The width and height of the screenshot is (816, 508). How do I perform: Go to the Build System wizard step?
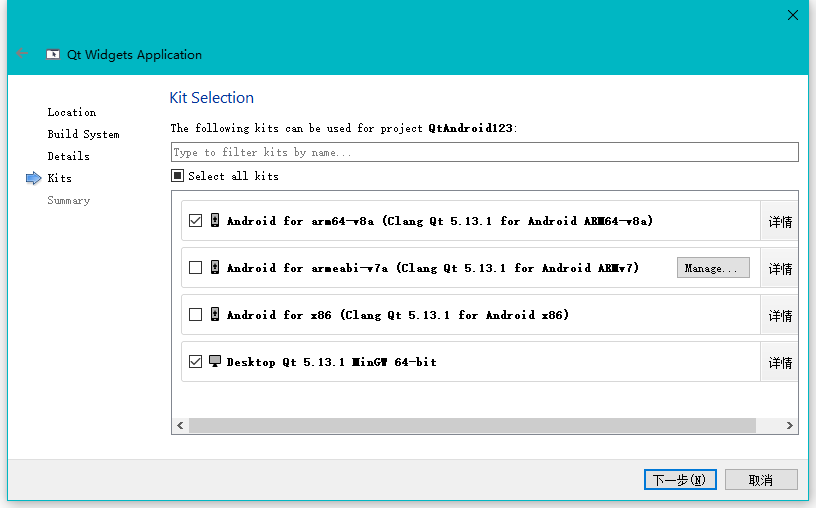(x=83, y=134)
